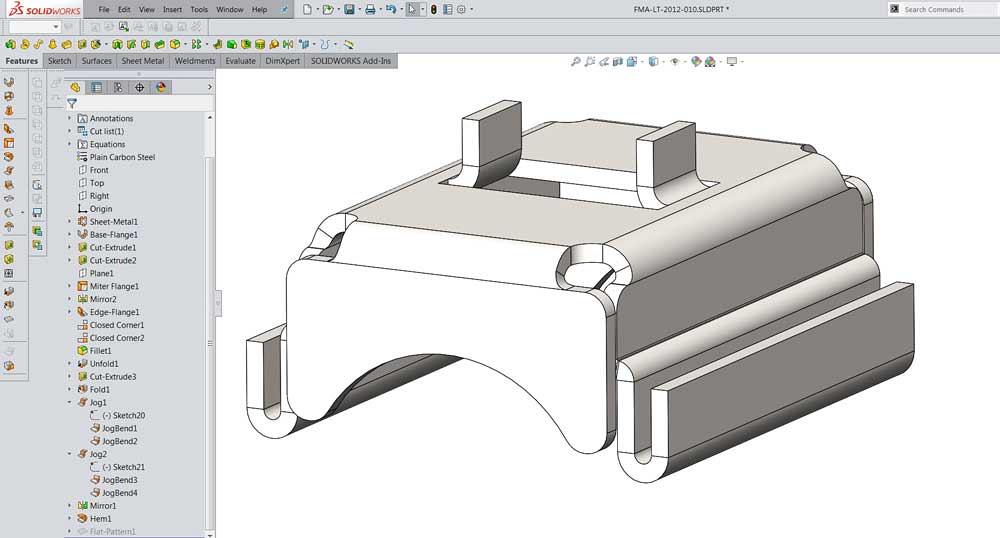Switch to the Sheet Metal tab
1000x538 pixels.
143,61
